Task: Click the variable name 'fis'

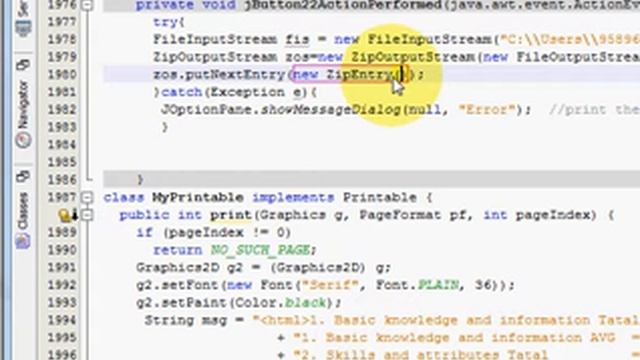Action: [x=297, y=40]
